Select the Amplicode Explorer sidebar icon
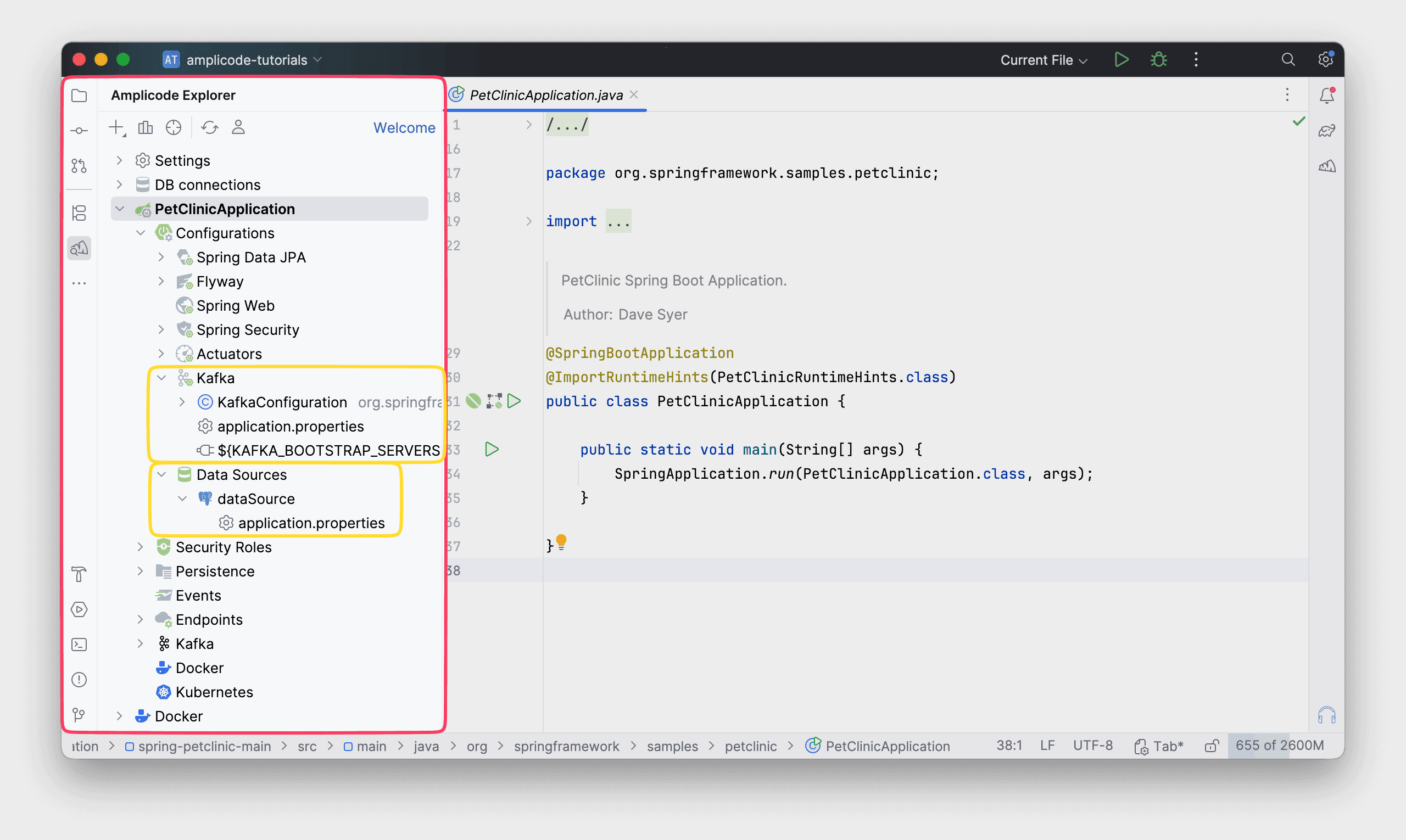This screenshot has width=1406, height=840. pyautogui.click(x=79, y=248)
